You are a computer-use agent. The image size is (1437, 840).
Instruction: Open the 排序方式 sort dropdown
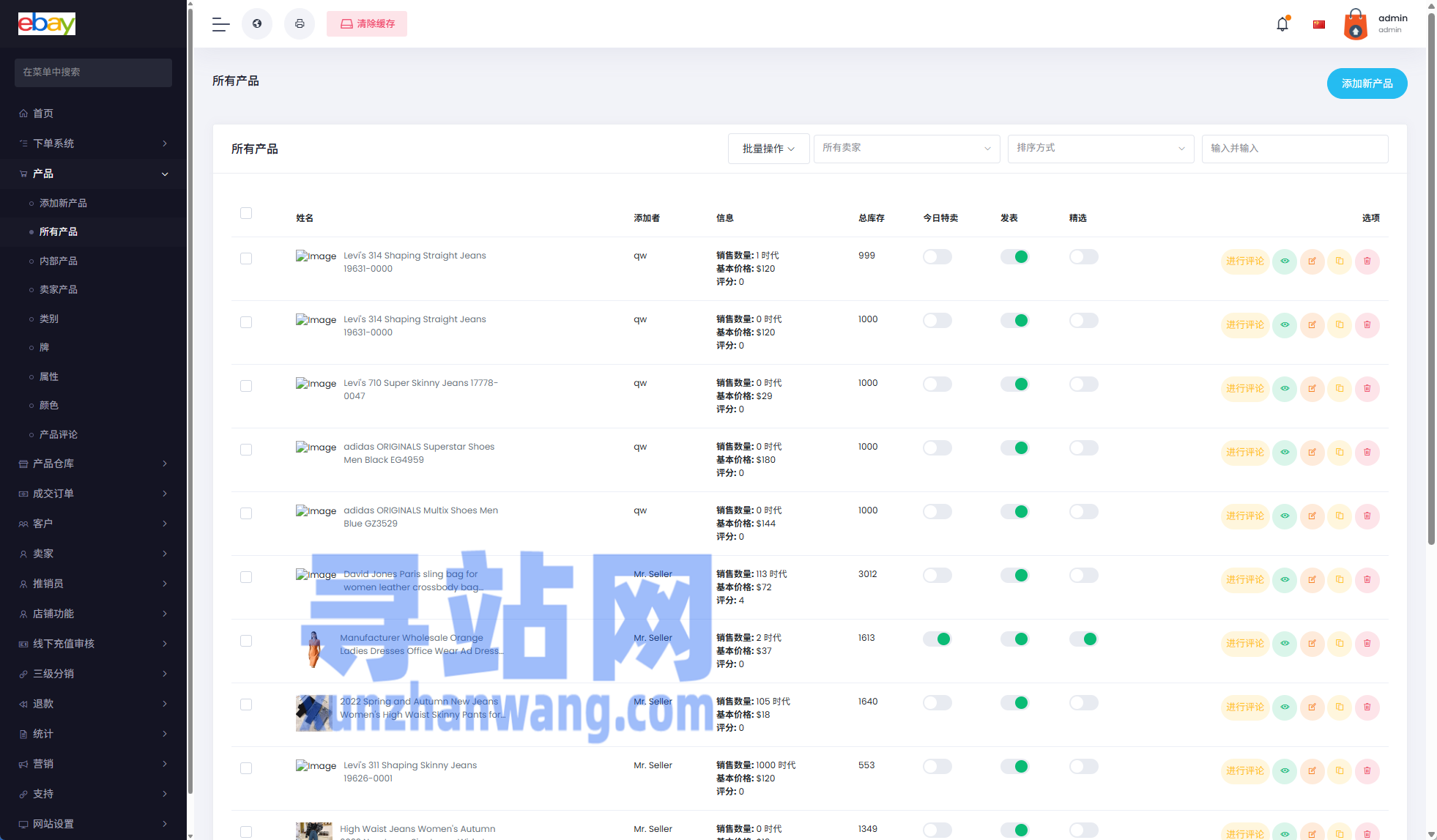click(x=1101, y=149)
